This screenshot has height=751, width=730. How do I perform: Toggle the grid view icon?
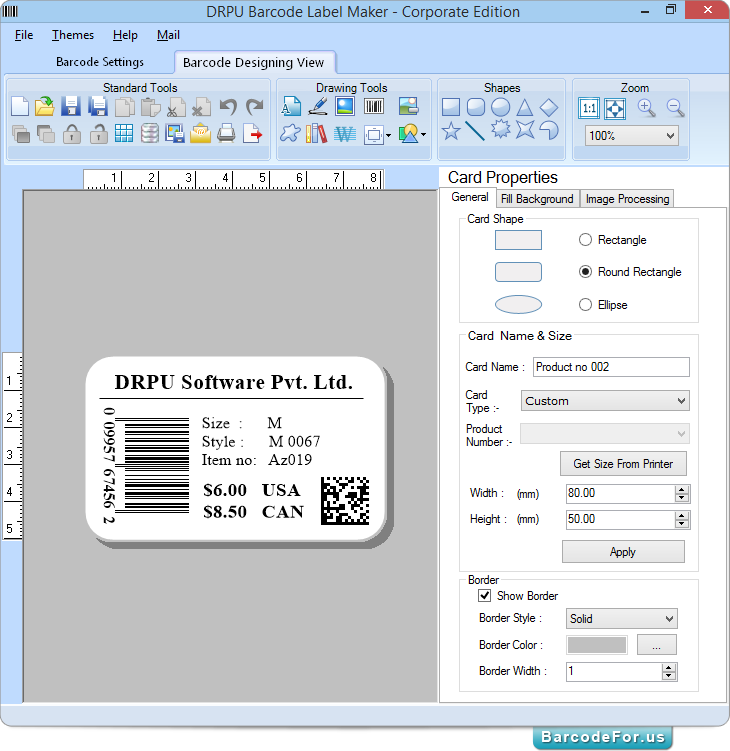click(x=124, y=134)
